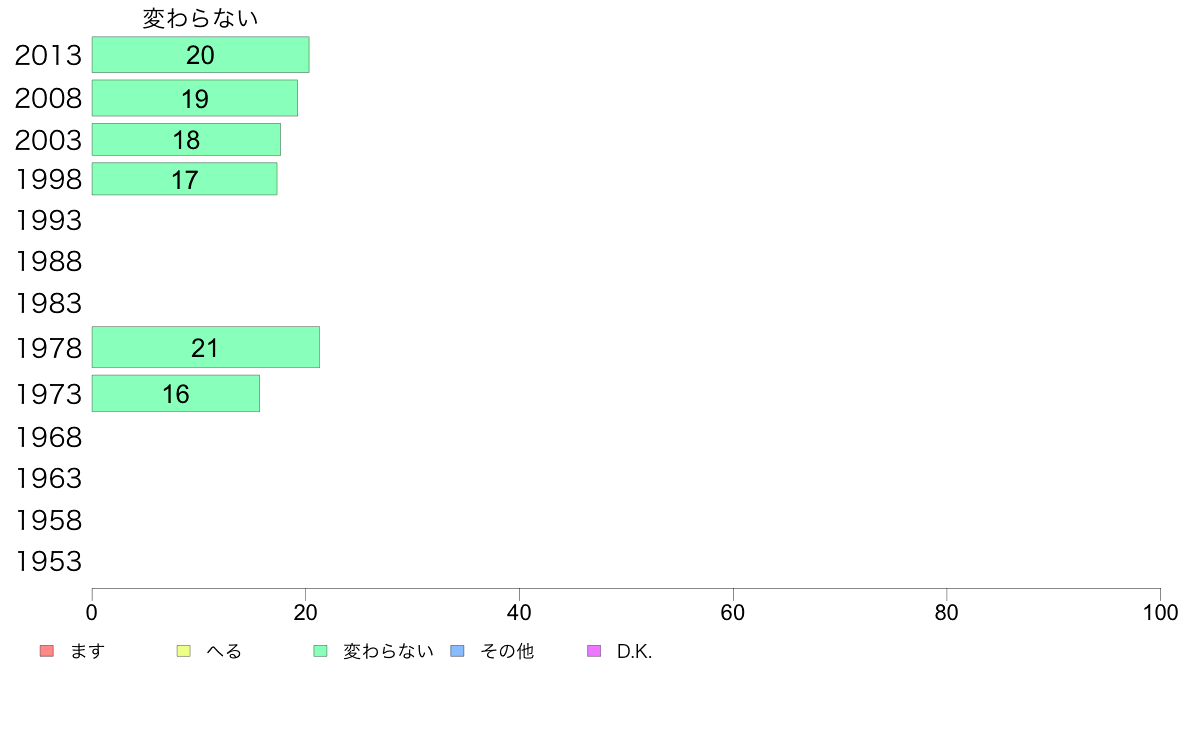Select the 1973 bar showing 16
Viewport: 1188px width, 736px height.
pos(176,393)
